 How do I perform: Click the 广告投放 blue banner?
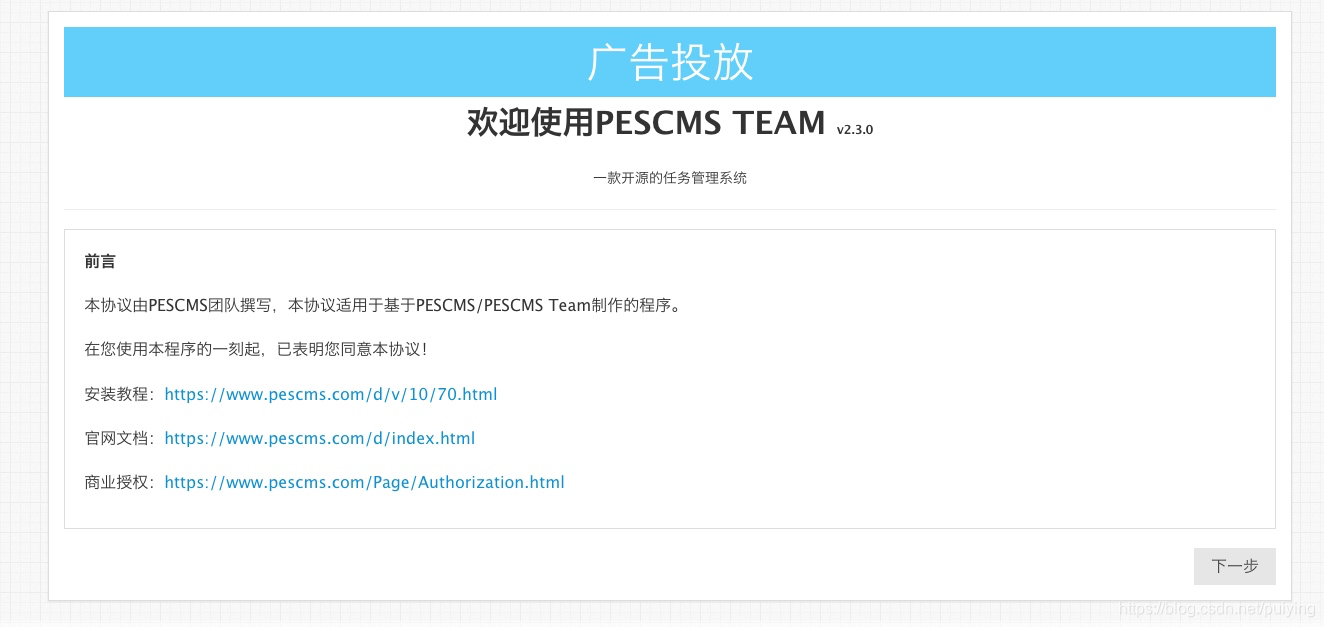[x=670, y=62]
